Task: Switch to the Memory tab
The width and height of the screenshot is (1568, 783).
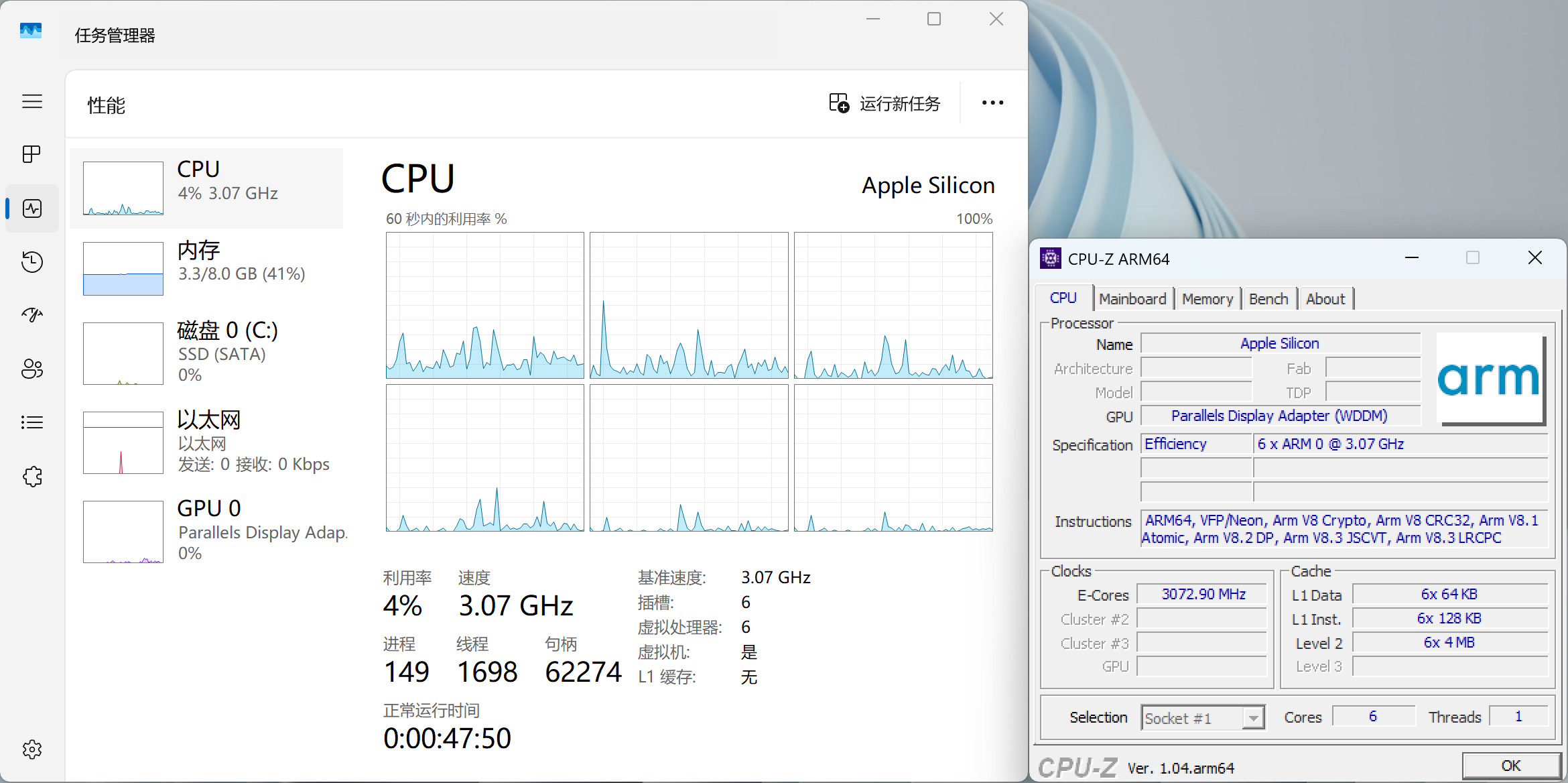Action: point(1207,299)
